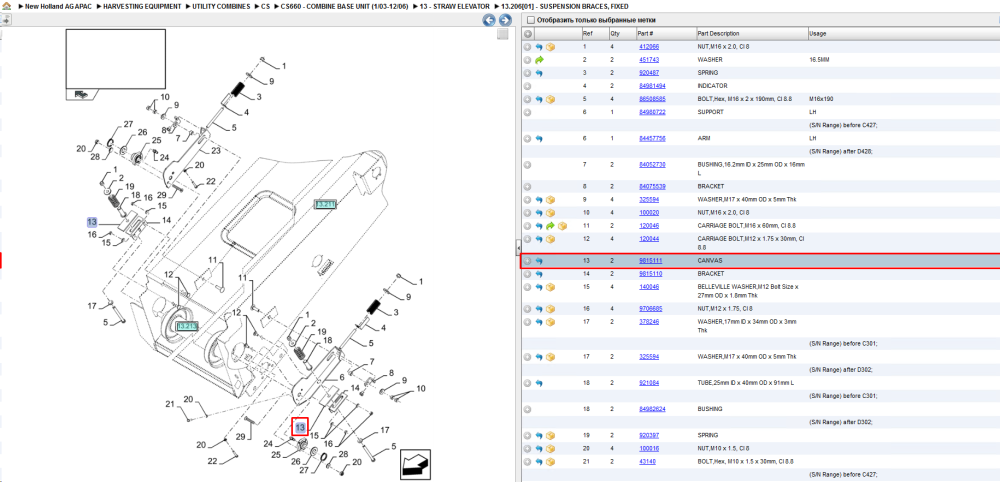Viewport: 1000px width, 482px height.
Task: Click the cyan 13.21 hotspot label on elevator top
Action: [325, 204]
